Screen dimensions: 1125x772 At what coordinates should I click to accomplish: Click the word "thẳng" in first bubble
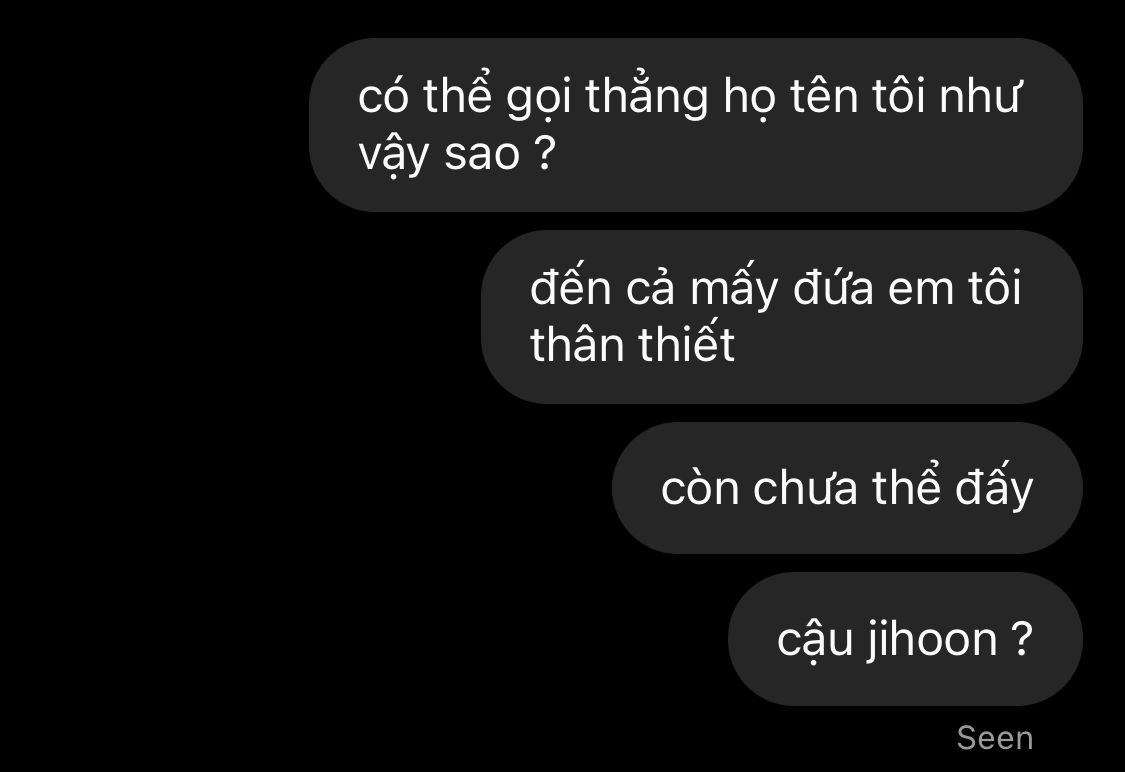tap(647, 97)
